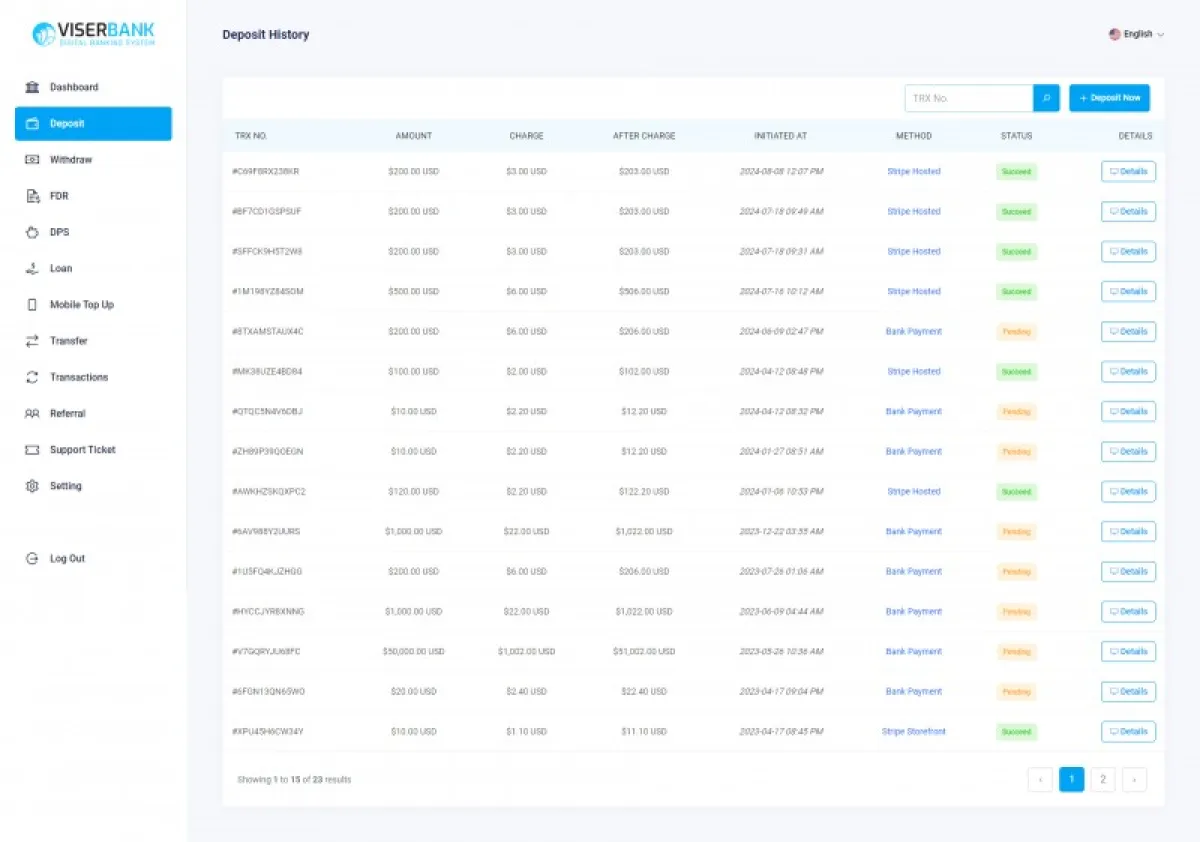This screenshot has height=842, width=1200.
Task: Open Details for #XPU45H6CW34Y
Action: click(x=1128, y=732)
